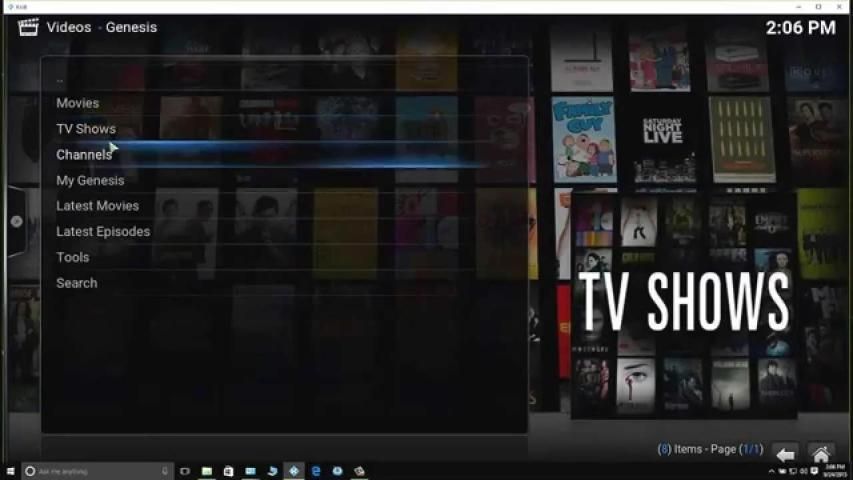
Task: Open the Windows Start button
Action: (10, 471)
